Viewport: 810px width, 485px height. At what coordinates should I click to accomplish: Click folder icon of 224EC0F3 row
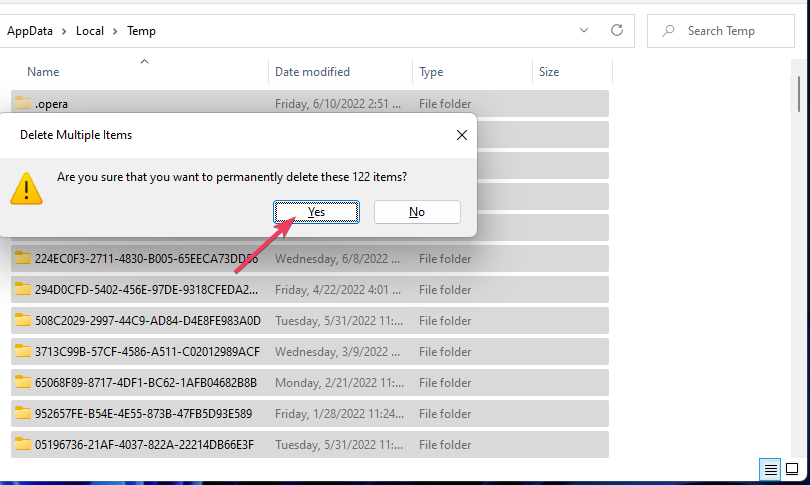[22, 258]
